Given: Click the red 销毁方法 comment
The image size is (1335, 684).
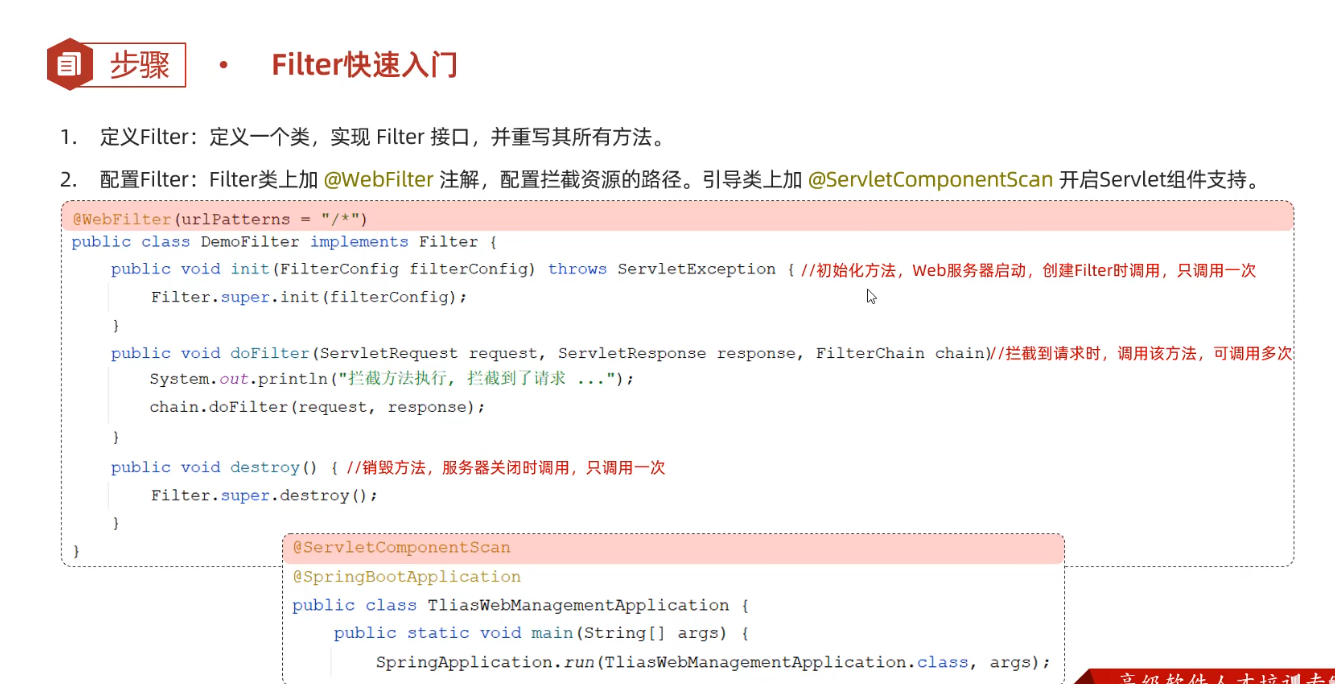Looking at the screenshot, I should (505, 467).
